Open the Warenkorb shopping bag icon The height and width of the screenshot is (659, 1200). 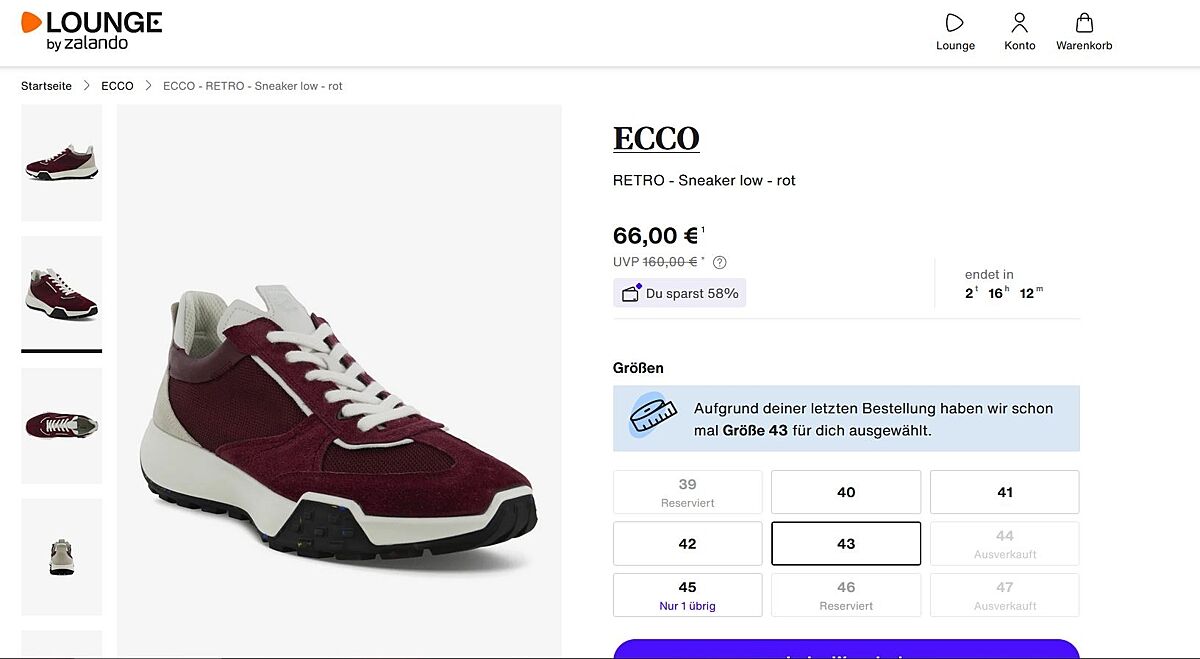click(x=1084, y=23)
